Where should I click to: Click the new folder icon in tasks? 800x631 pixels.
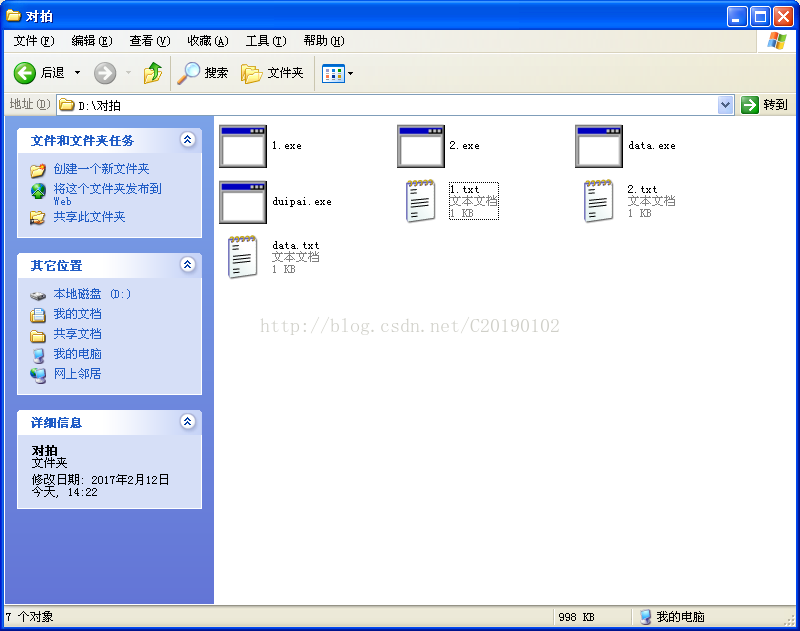38,170
